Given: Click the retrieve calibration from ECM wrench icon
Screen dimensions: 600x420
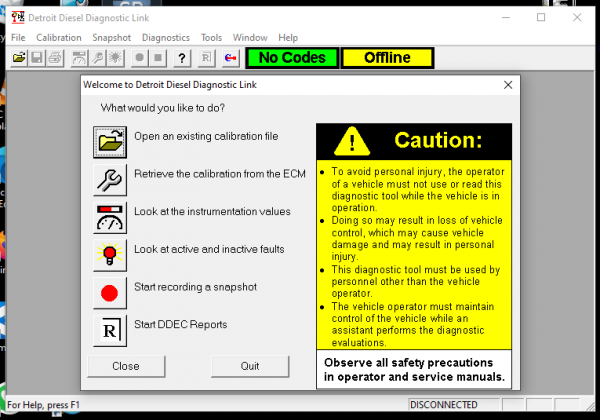Looking at the screenshot, I should pyautogui.click(x=110, y=180).
